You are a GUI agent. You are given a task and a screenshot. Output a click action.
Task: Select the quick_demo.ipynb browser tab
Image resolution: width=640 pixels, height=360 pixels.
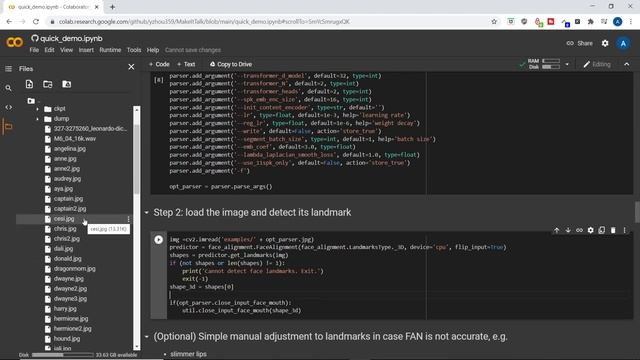pyautogui.click(x=53, y=7)
